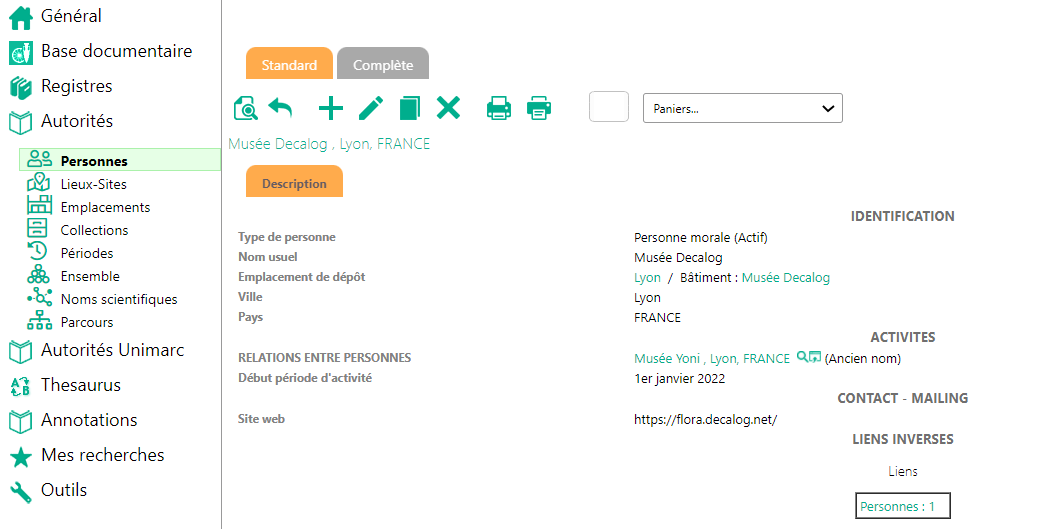Switch to the Standard tab
This screenshot has height=529, width=1057.
click(289, 63)
